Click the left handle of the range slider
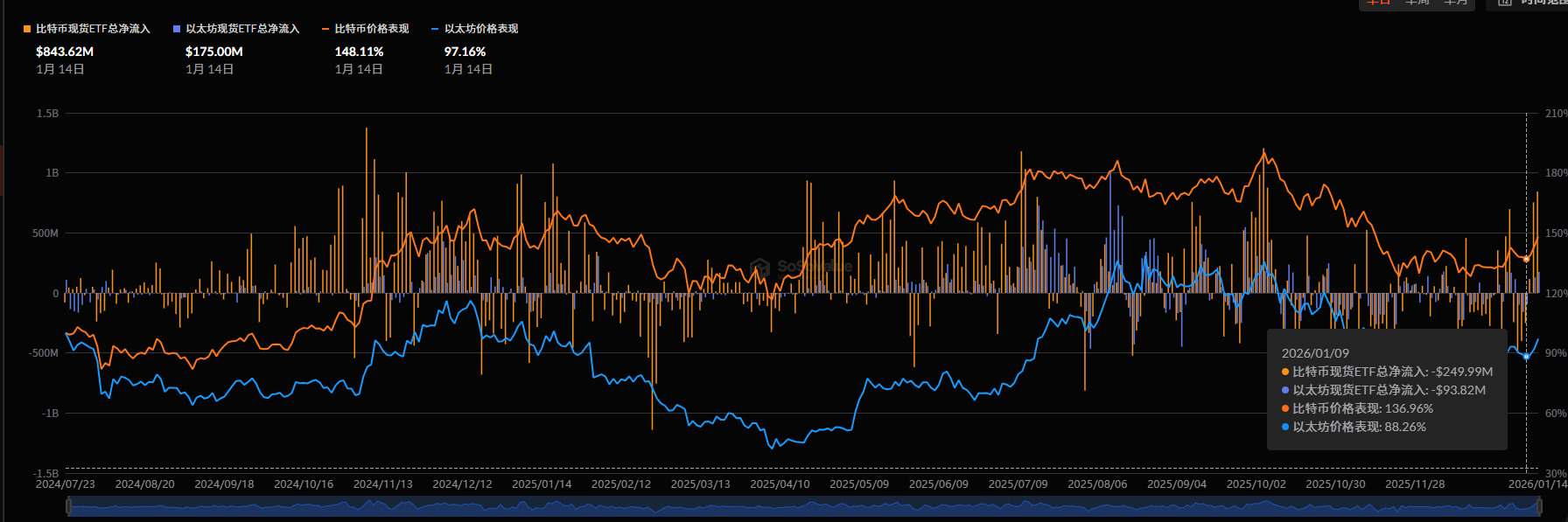The width and height of the screenshot is (1568, 522). point(67,506)
